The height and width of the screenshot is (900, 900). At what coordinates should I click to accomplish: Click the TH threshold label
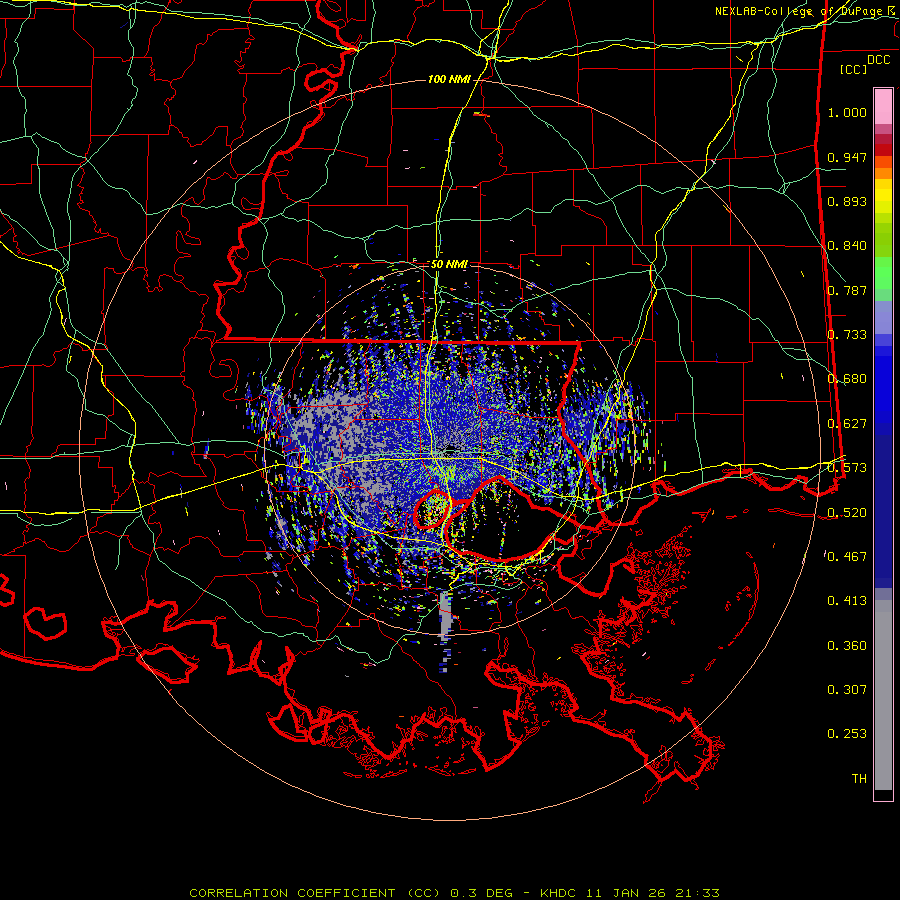click(859, 779)
